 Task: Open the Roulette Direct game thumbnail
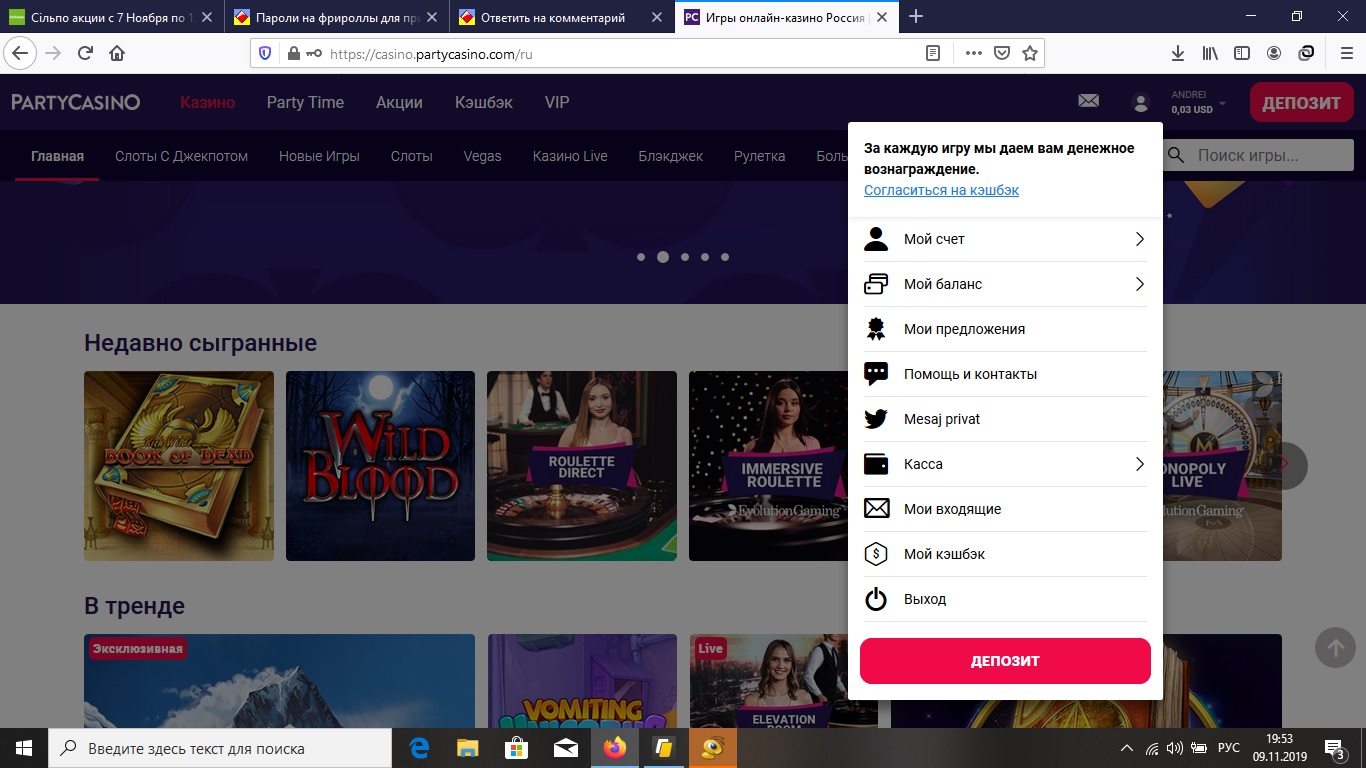(x=582, y=466)
